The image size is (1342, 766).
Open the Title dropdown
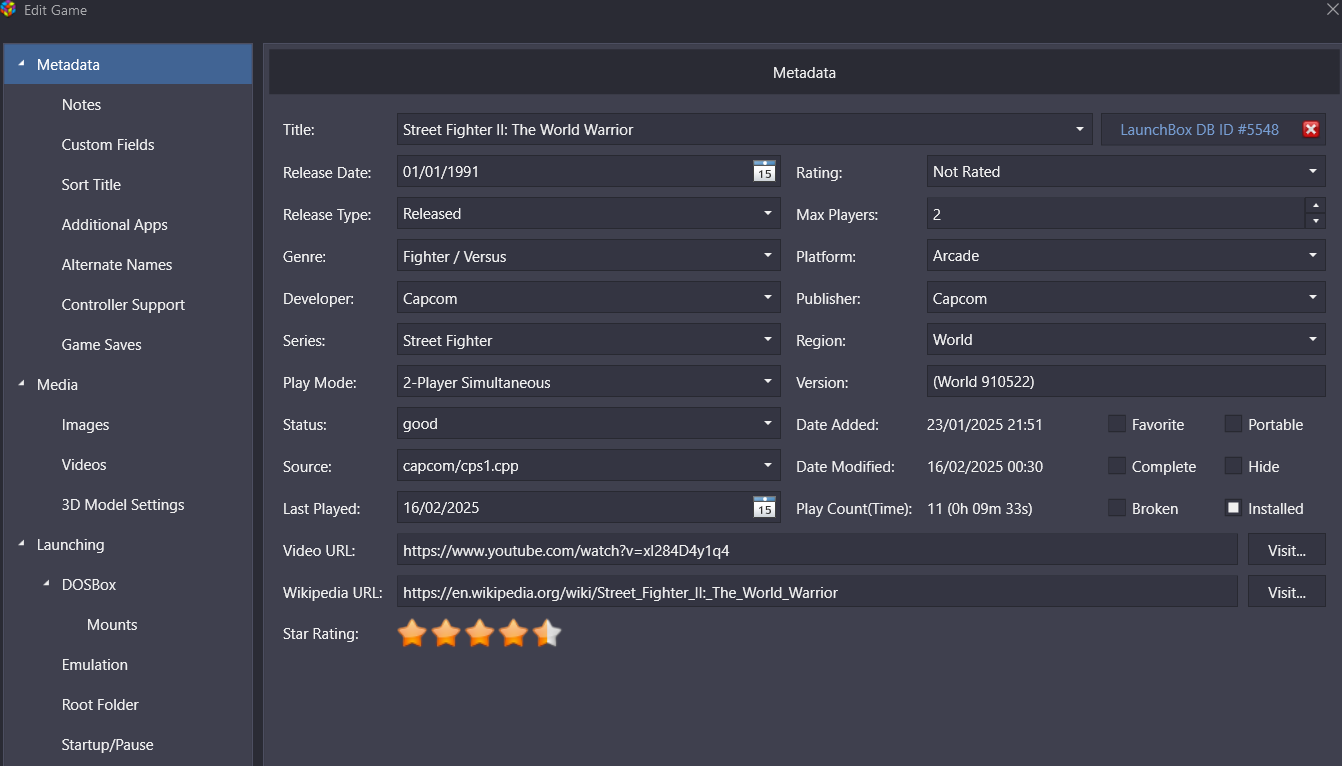1079,129
